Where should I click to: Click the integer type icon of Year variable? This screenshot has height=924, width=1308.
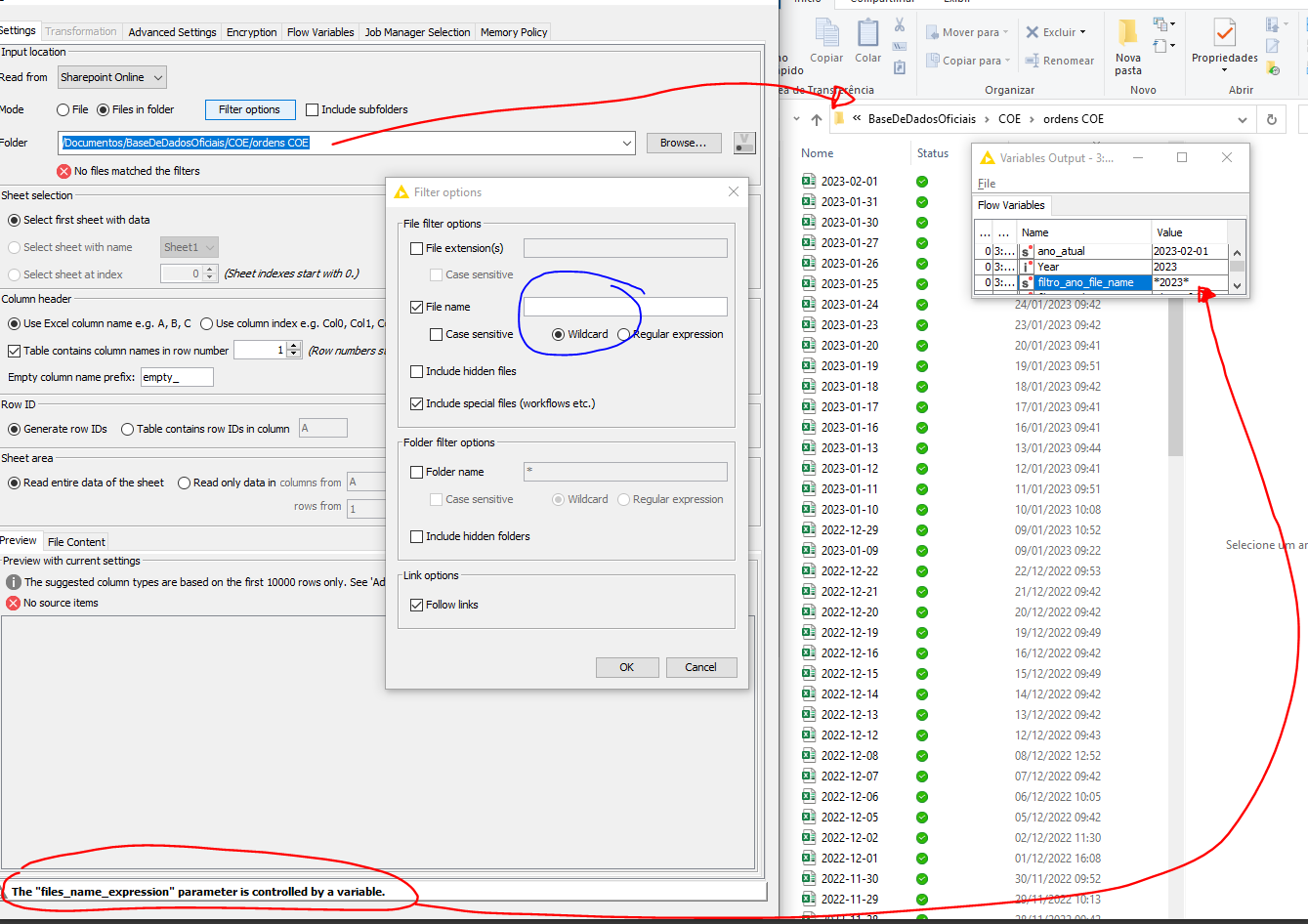click(x=1026, y=267)
